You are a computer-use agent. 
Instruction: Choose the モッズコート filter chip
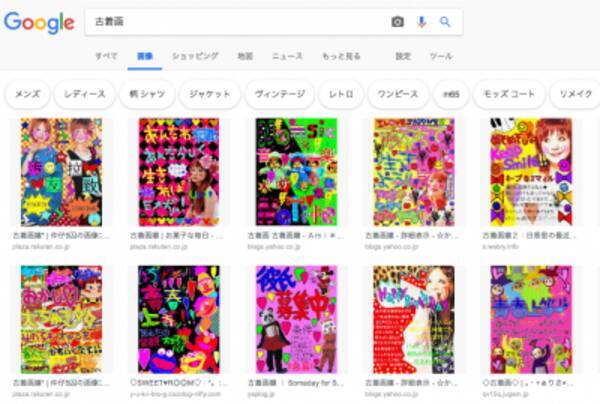point(509,94)
